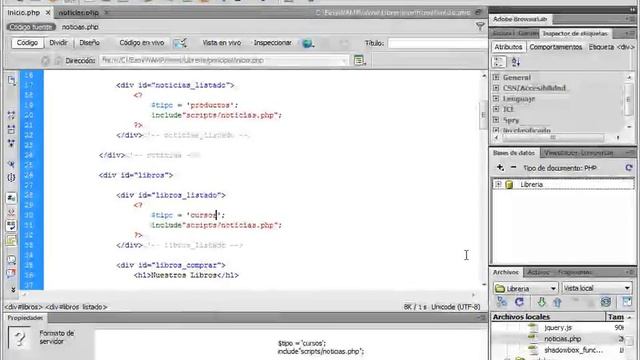Click the Código fuente source button
The width and height of the screenshot is (640, 360).
tap(31, 27)
